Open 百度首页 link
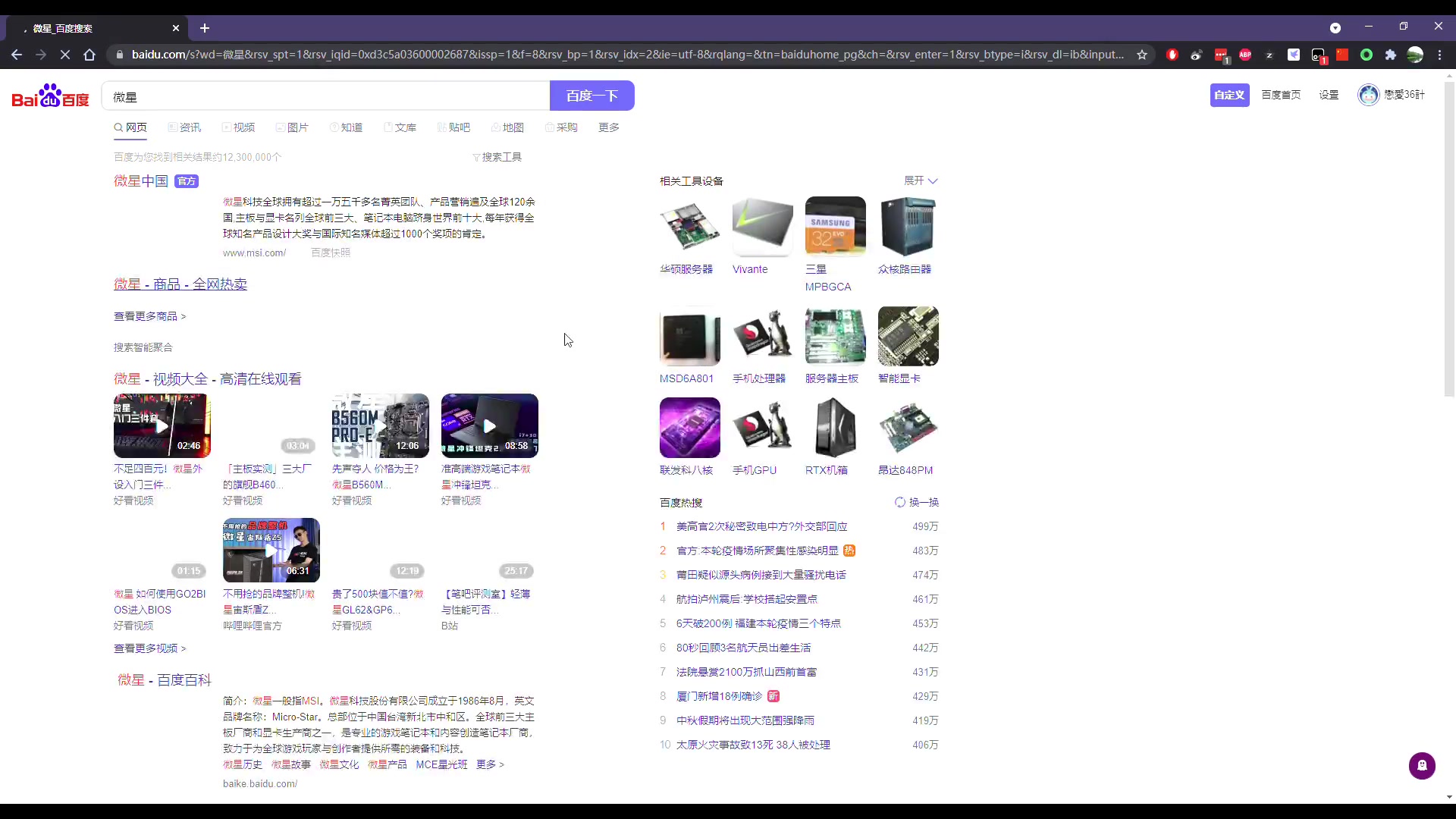This screenshot has width=1456, height=819. [x=1281, y=95]
